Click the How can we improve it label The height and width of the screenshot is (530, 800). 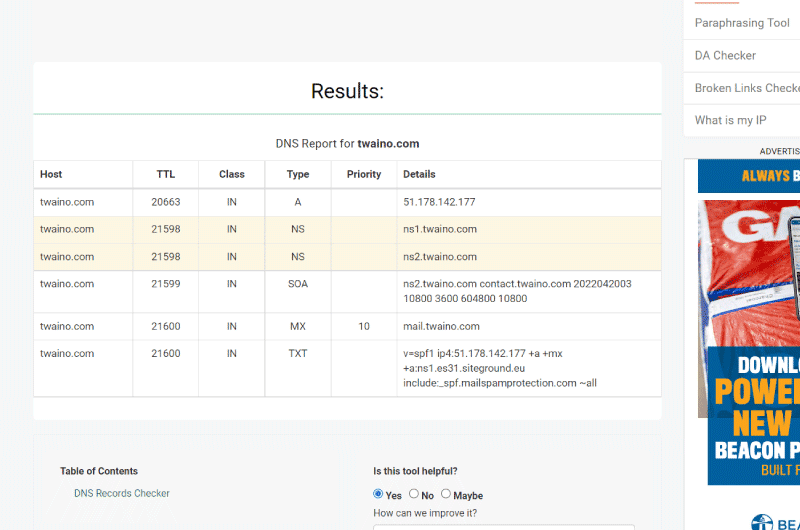point(425,513)
